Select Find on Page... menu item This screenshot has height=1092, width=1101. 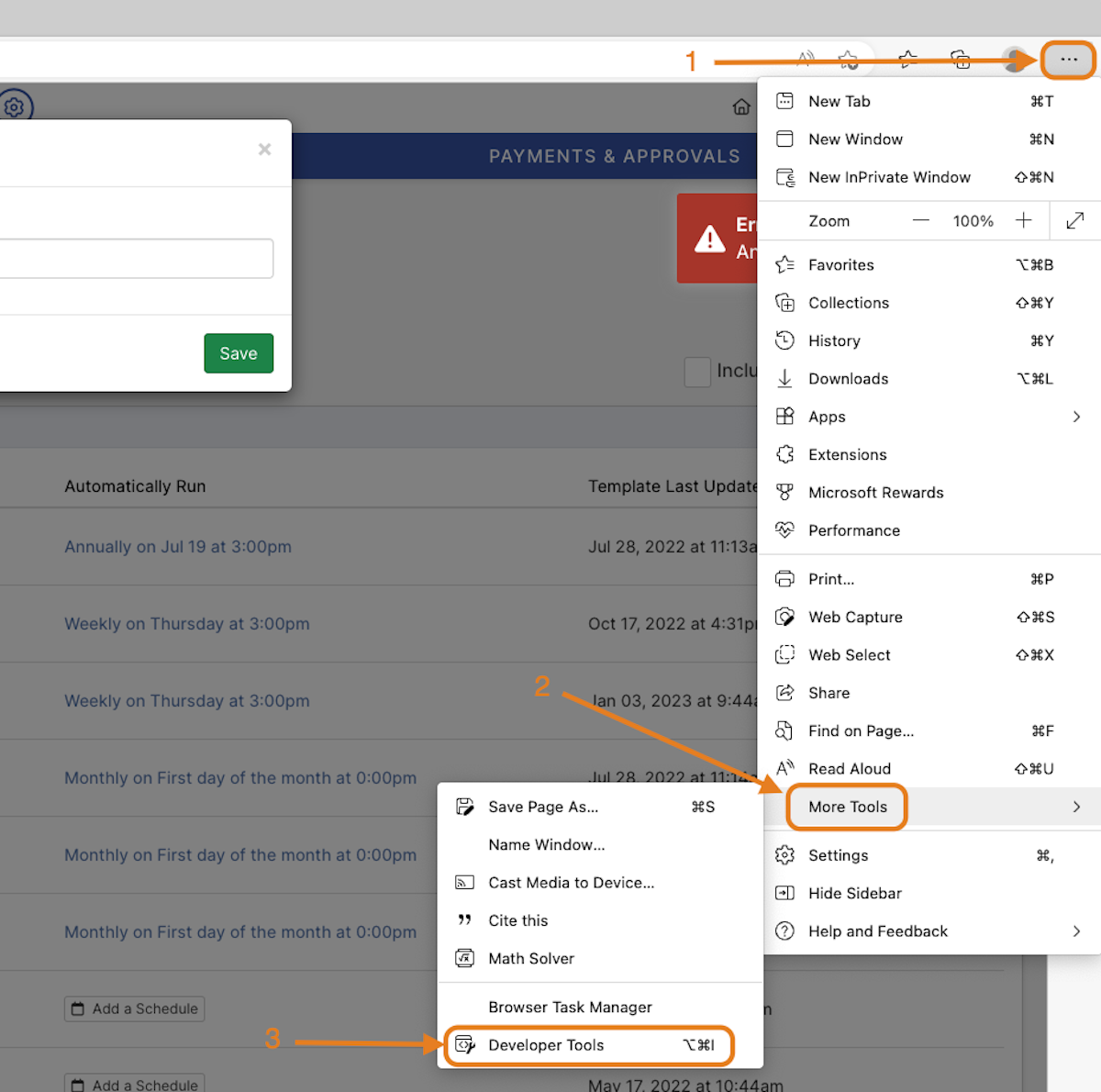[x=929, y=731]
